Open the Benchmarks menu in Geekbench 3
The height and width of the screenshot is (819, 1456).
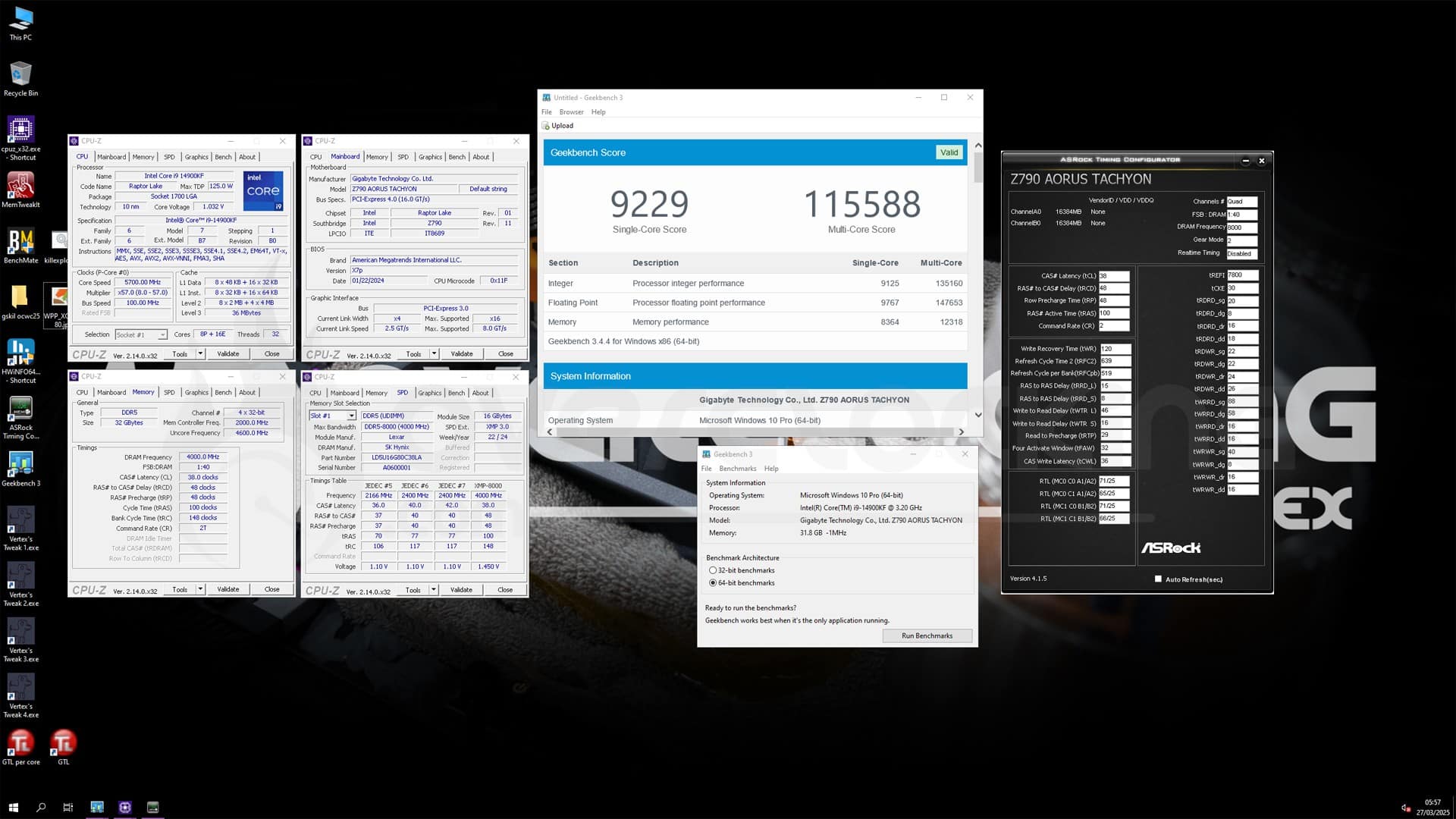(738, 469)
